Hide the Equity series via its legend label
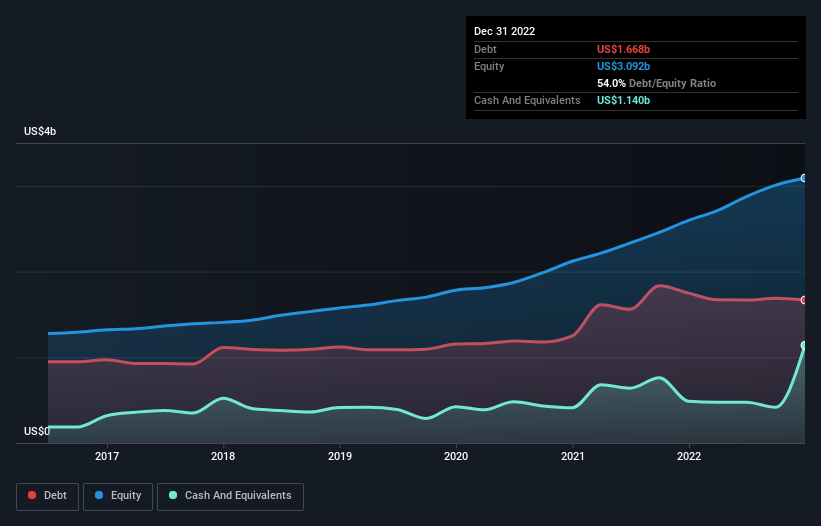The width and height of the screenshot is (821, 526). (125, 496)
